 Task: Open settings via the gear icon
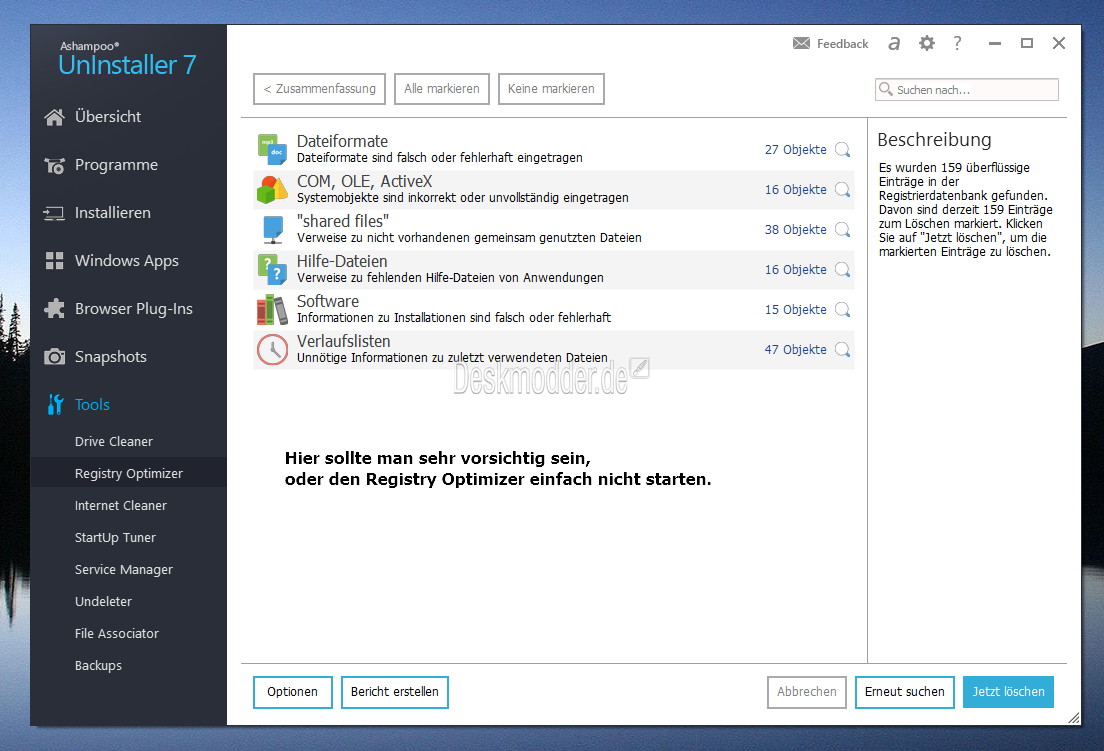[927, 44]
